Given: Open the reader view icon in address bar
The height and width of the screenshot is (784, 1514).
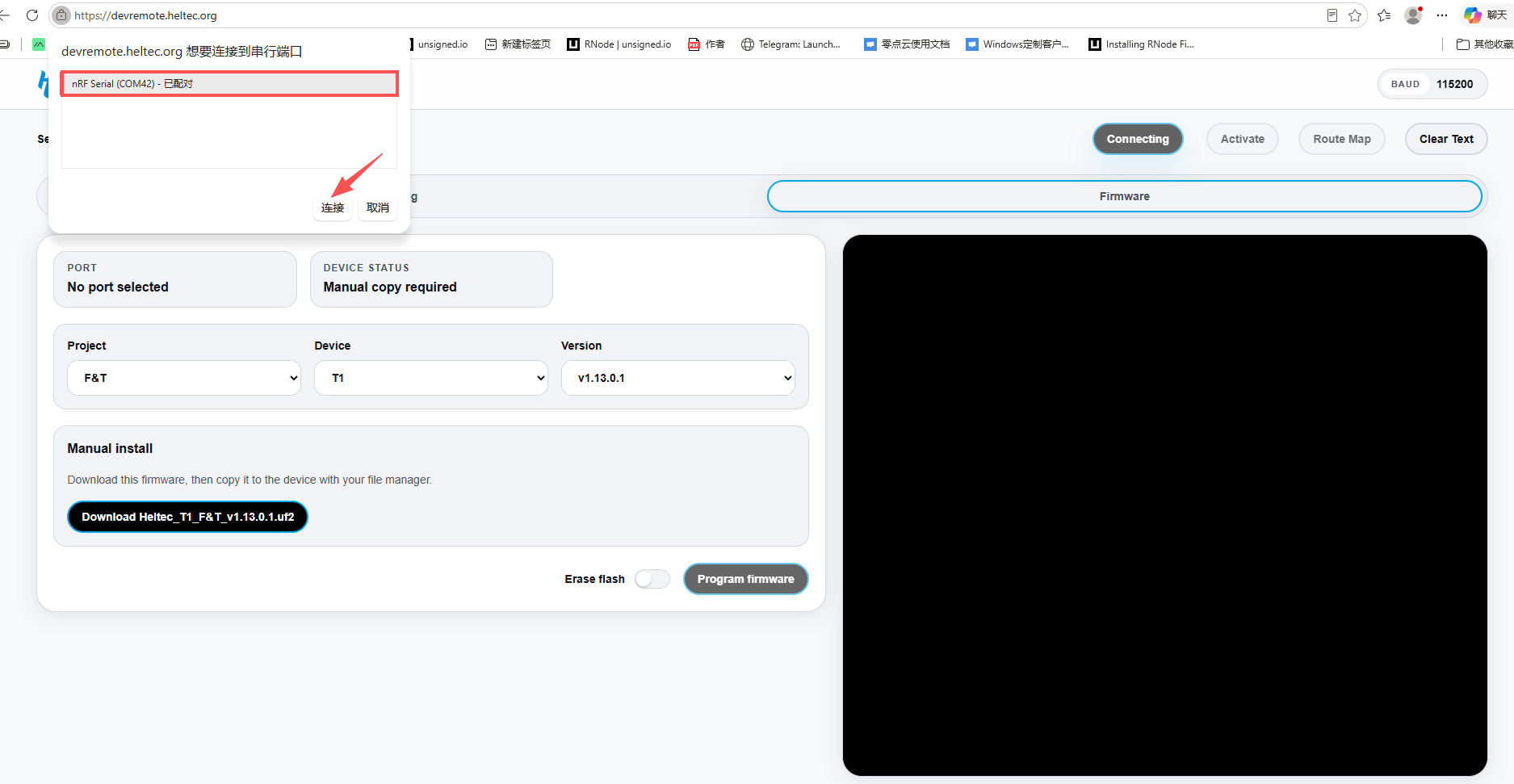Looking at the screenshot, I should tap(1332, 15).
